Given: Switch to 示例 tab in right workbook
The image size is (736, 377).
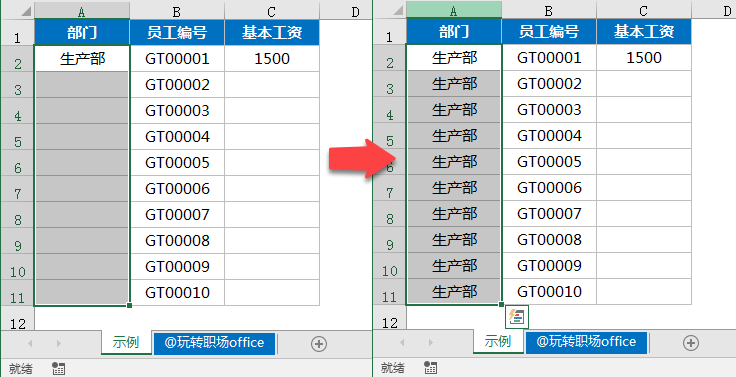Looking at the screenshot, I should [498, 341].
